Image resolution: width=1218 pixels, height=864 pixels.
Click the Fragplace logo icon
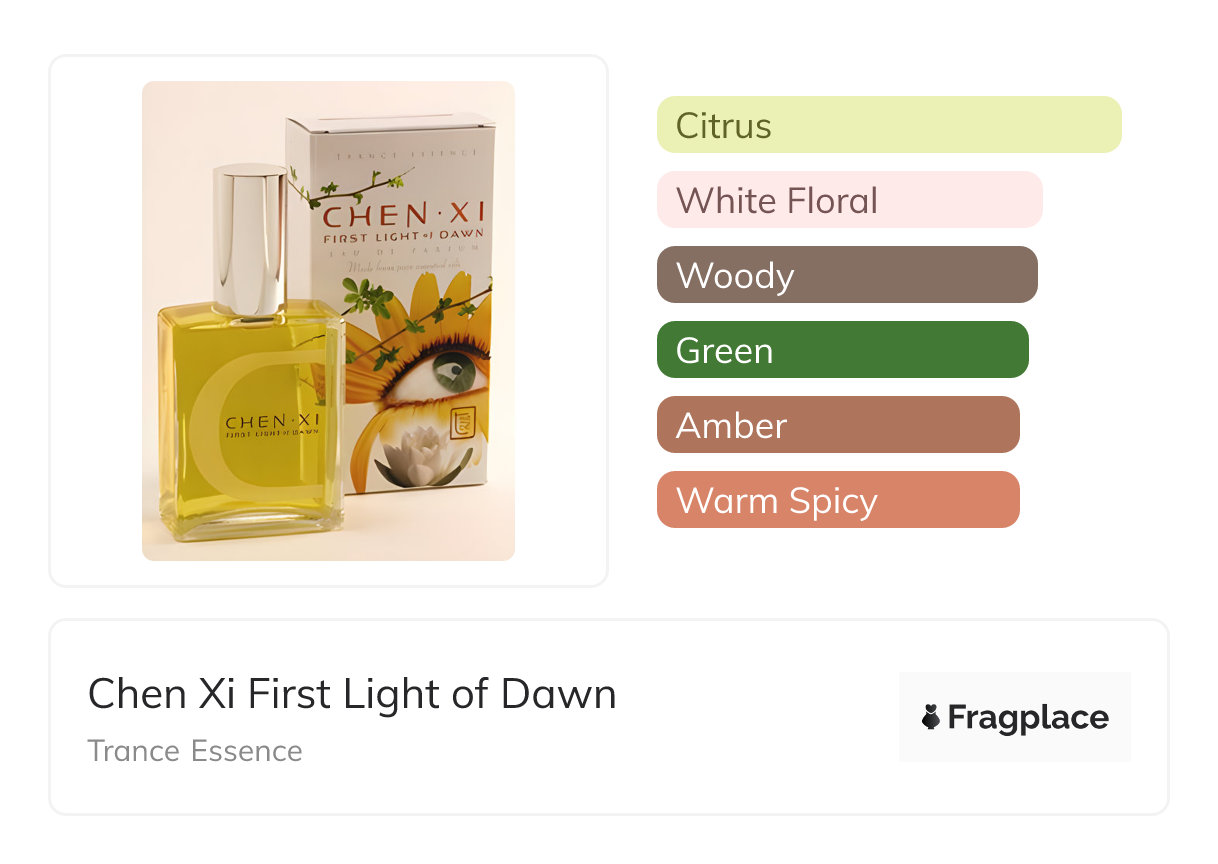(932, 717)
